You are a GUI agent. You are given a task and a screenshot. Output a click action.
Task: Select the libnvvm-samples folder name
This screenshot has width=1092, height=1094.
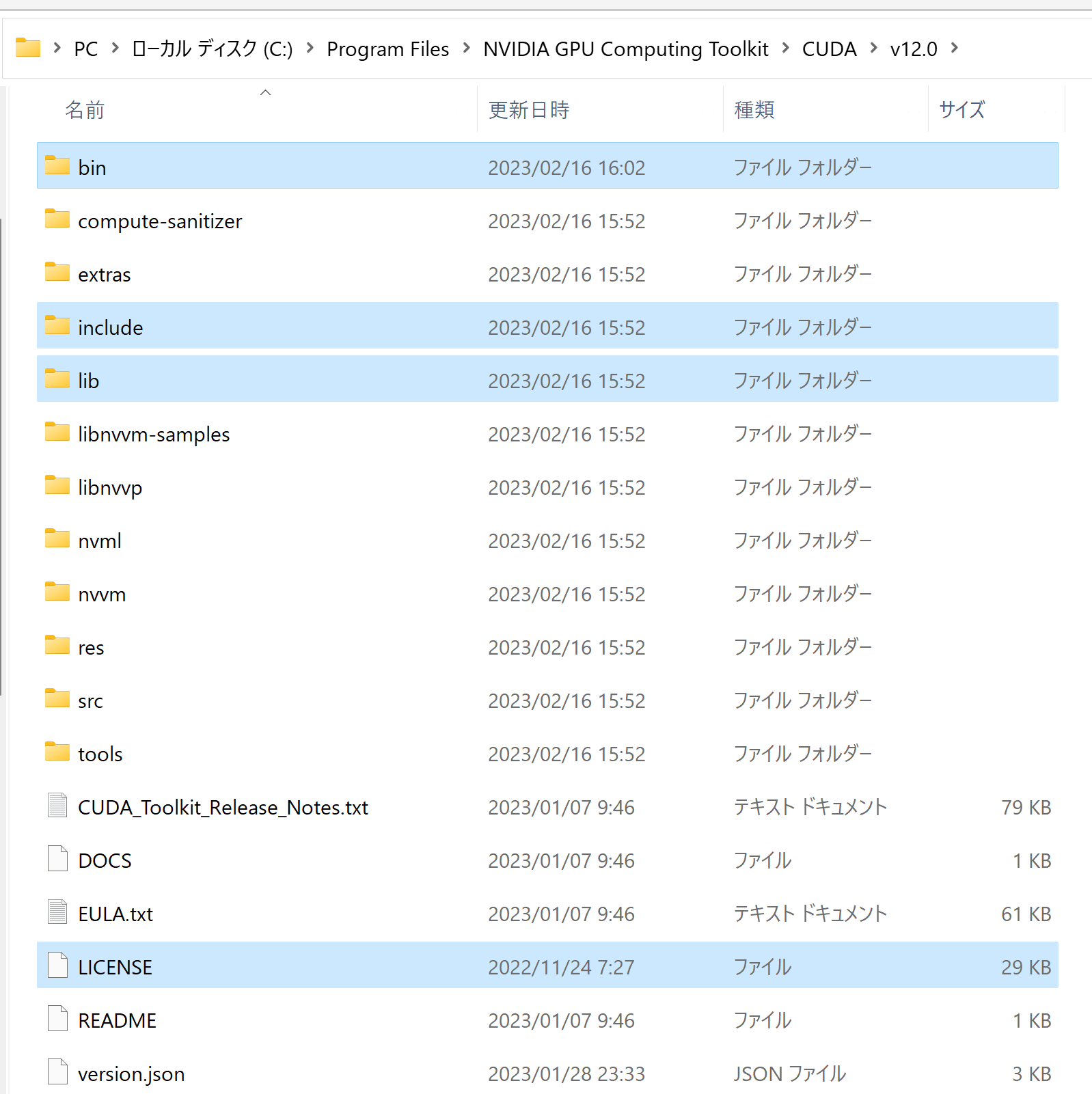point(154,435)
